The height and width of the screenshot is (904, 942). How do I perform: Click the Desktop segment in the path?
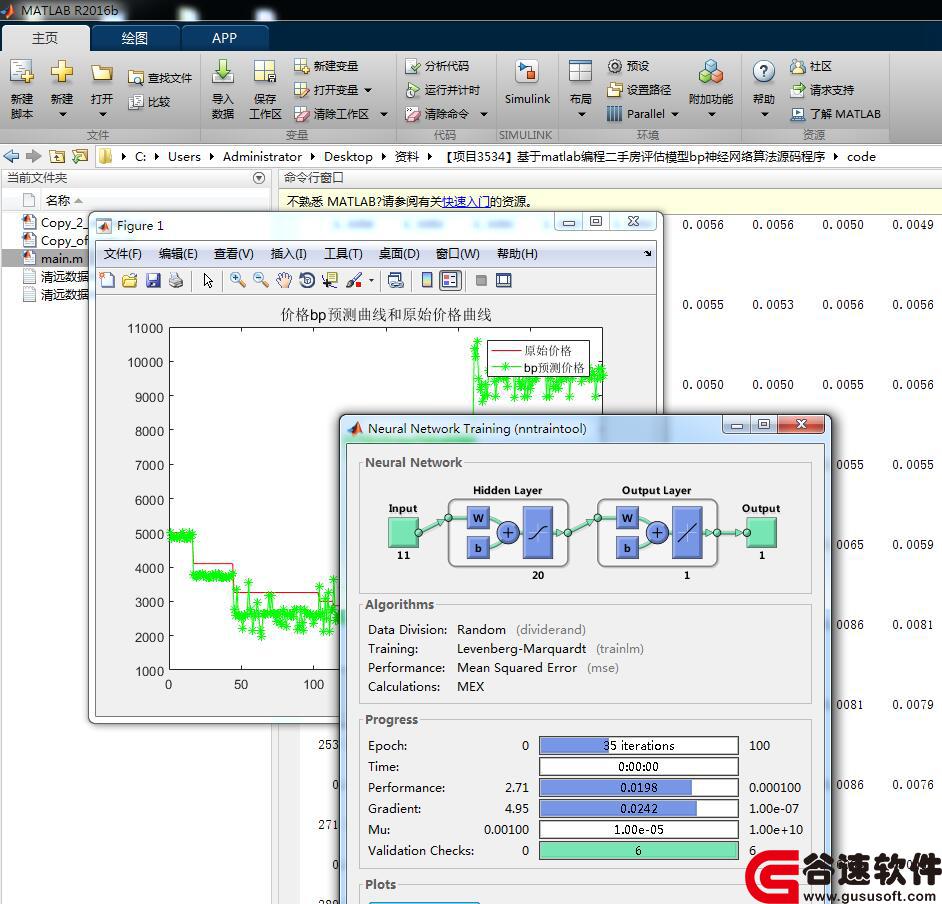click(348, 157)
